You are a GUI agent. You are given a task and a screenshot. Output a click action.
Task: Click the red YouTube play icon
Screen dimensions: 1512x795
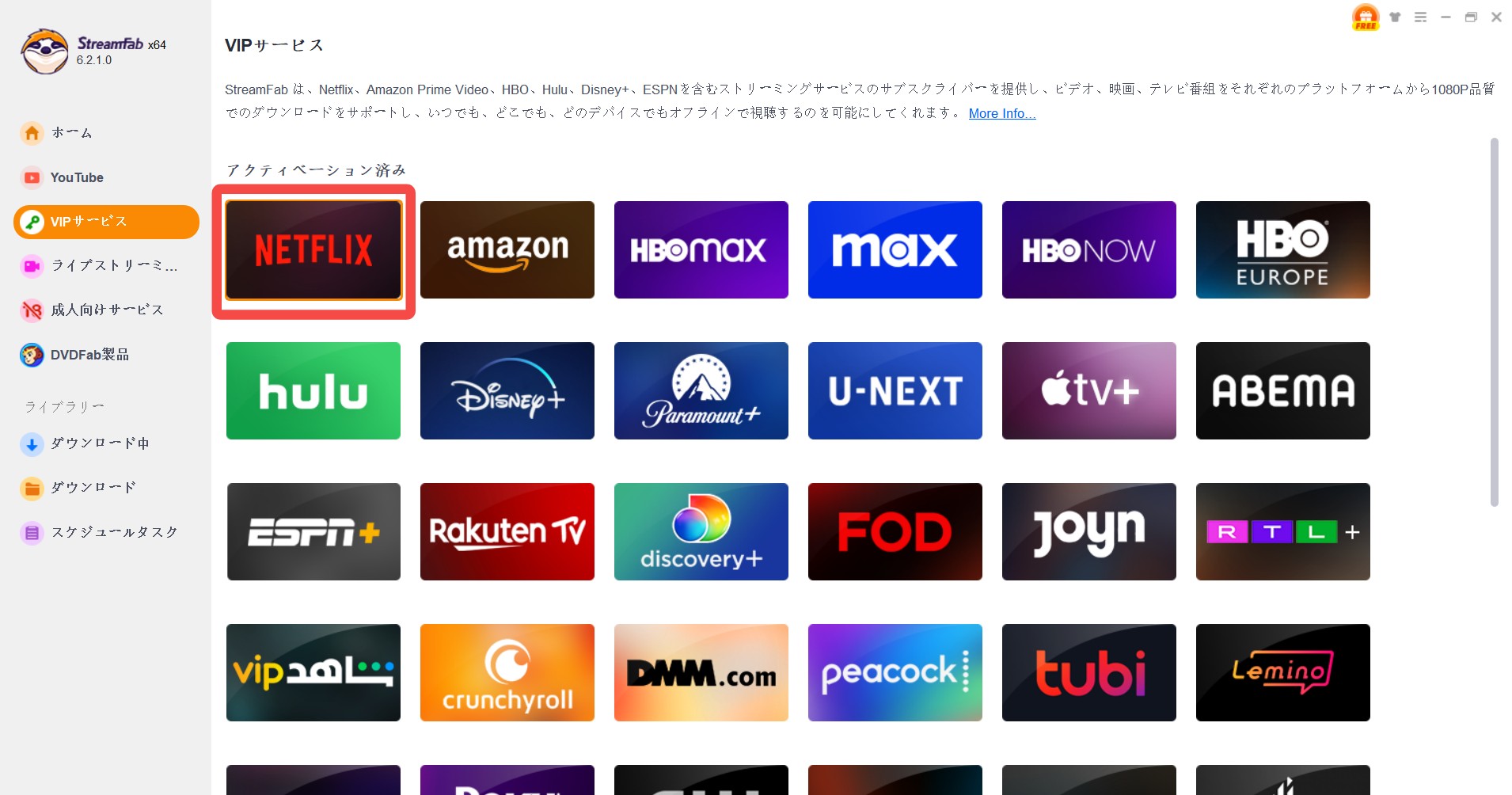click(32, 177)
